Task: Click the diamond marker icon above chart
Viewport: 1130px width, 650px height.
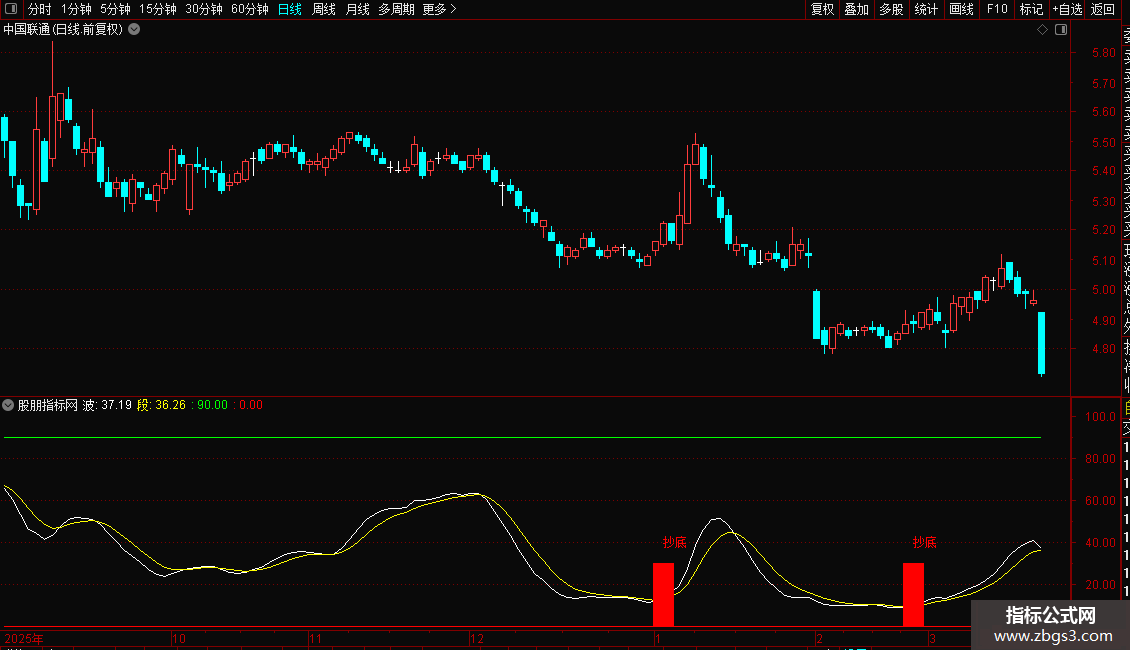Action: point(1042,30)
